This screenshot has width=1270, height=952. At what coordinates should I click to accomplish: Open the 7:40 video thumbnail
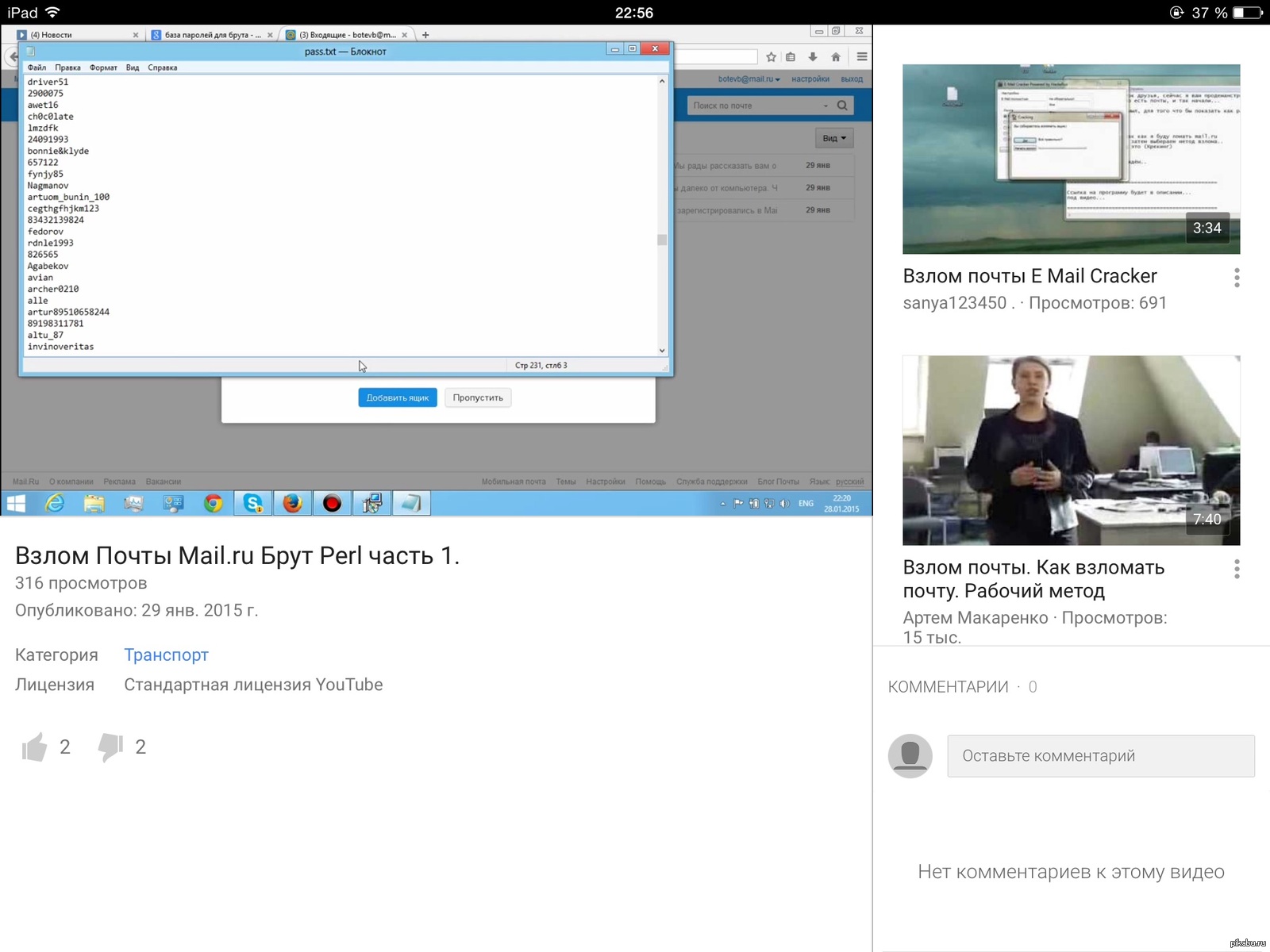[x=1072, y=451]
